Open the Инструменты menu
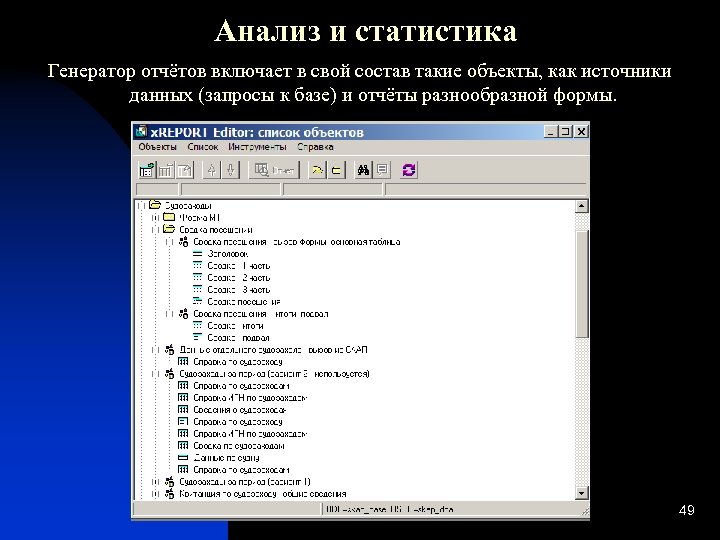This screenshot has width=720, height=540. click(x=257, y=147)
